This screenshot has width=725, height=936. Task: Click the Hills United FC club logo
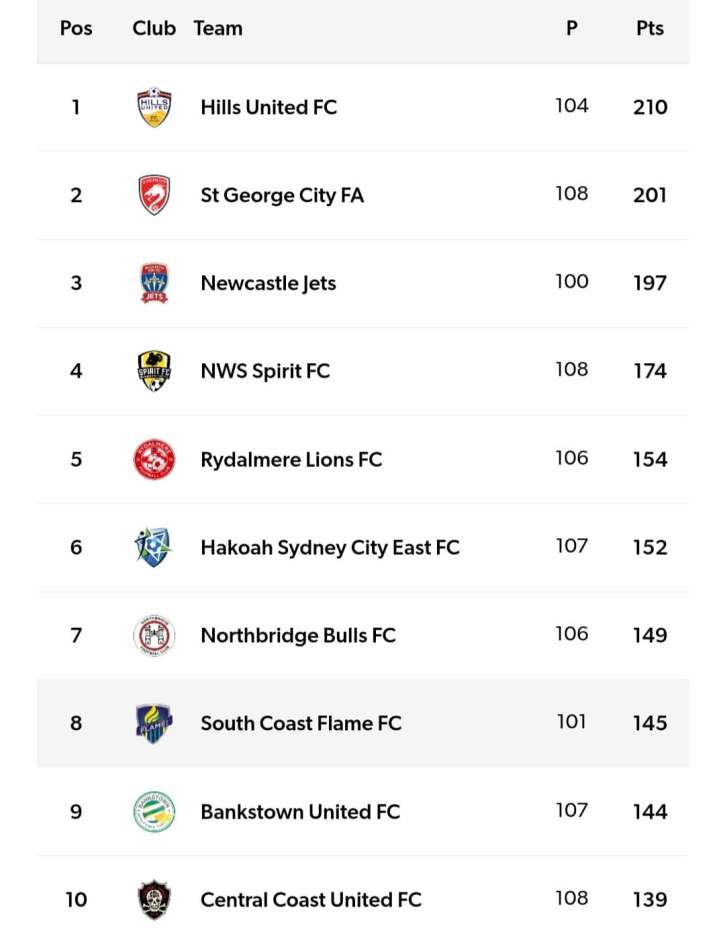154,107
